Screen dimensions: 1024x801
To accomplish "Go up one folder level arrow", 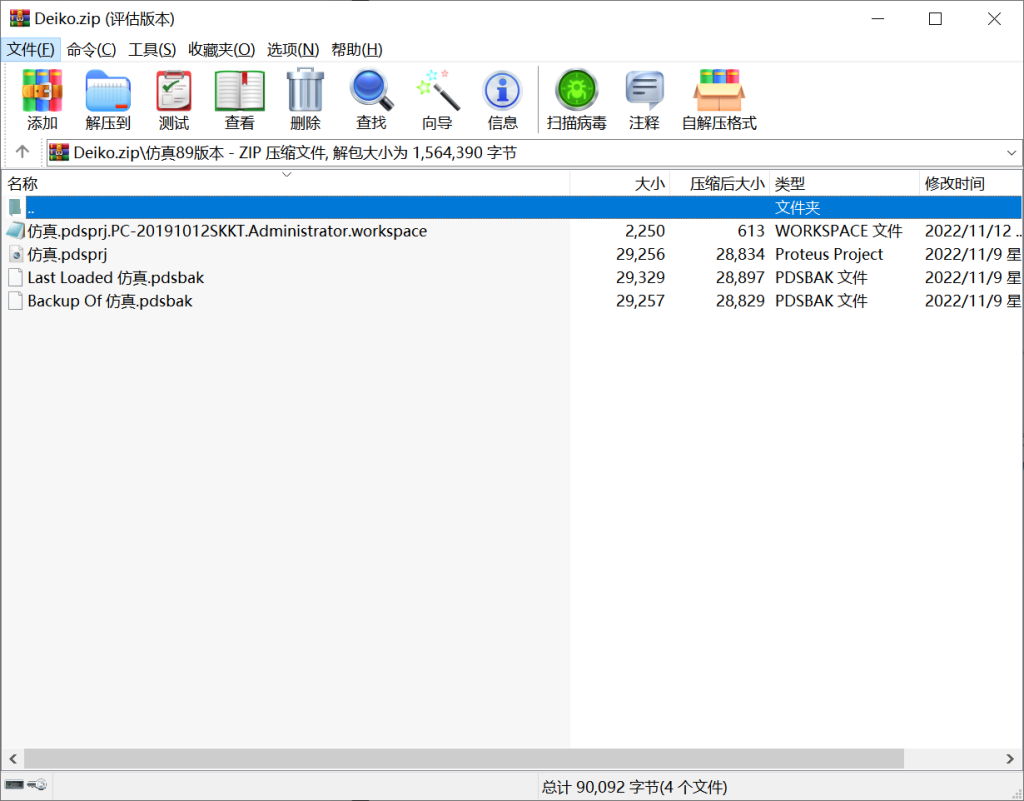I will 22,153.
